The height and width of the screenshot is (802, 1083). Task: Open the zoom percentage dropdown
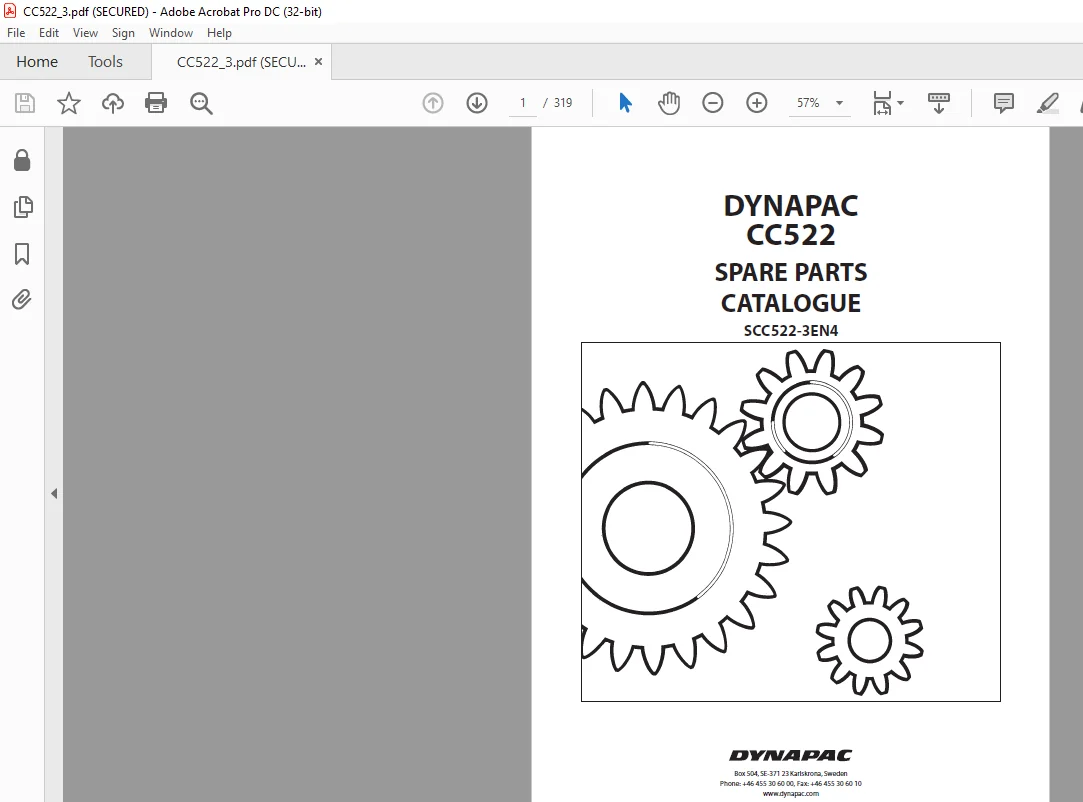[839, 103]
